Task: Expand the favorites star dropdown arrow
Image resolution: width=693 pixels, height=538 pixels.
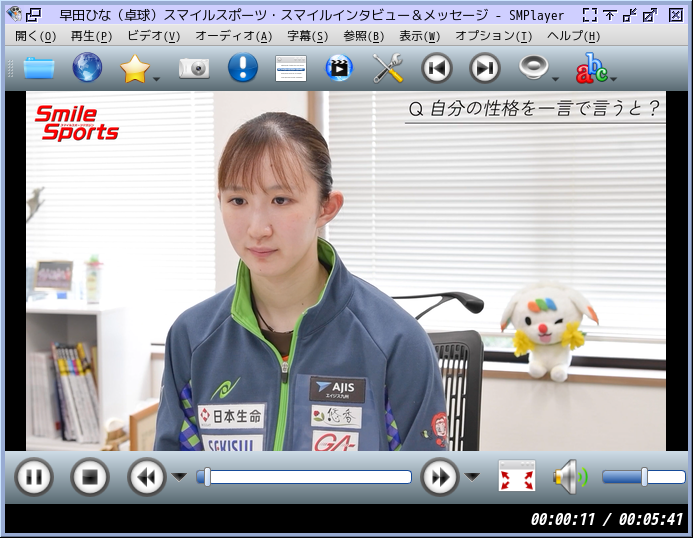Action: (x=156, y=80)
